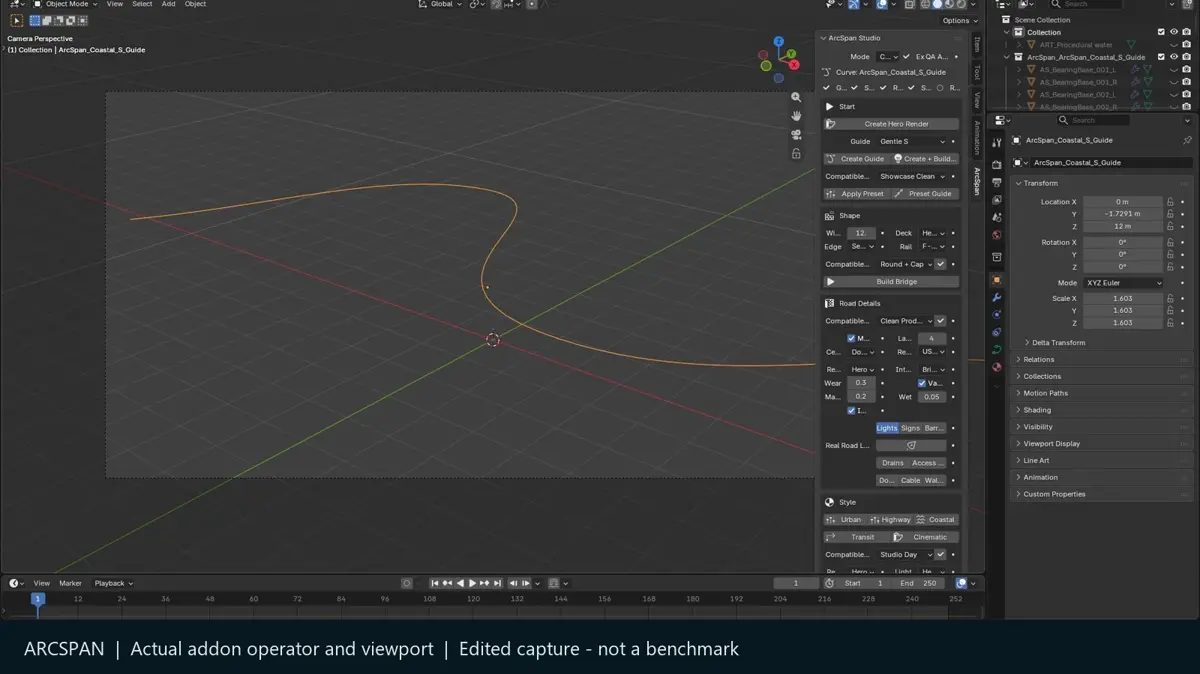Click the modifier wrench icon on AS_BearingBase_001_L

(x=1135, y=70)
